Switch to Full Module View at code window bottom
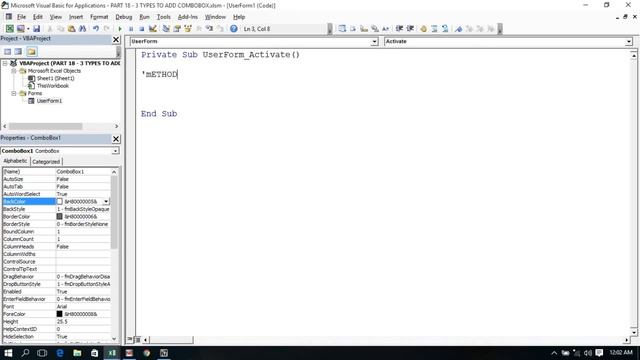 [x=138, y=339]
